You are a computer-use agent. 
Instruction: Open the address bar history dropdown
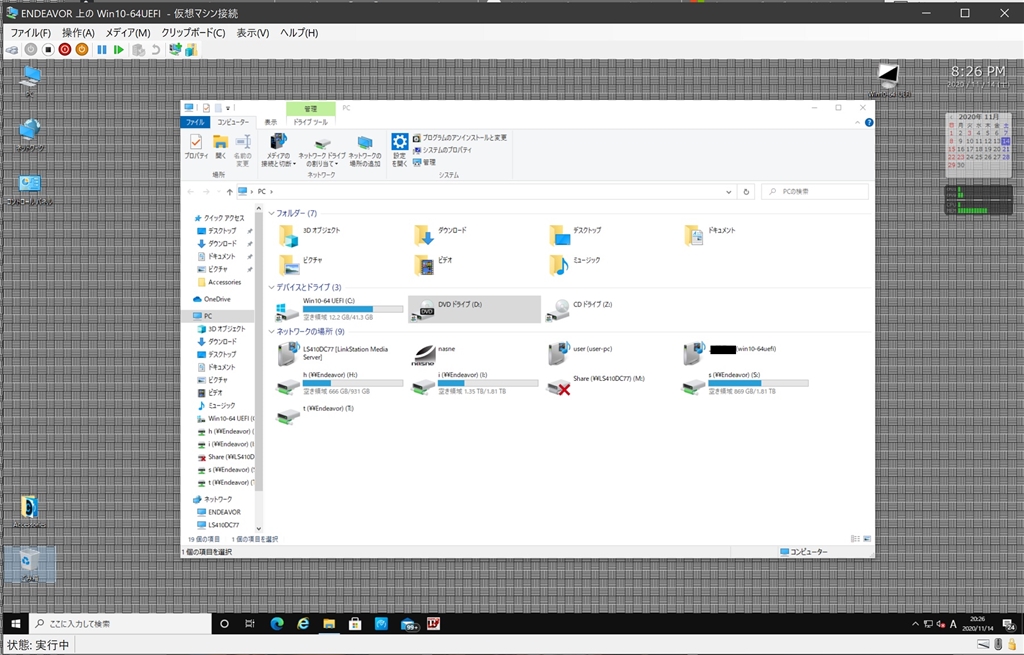point(728,192)
